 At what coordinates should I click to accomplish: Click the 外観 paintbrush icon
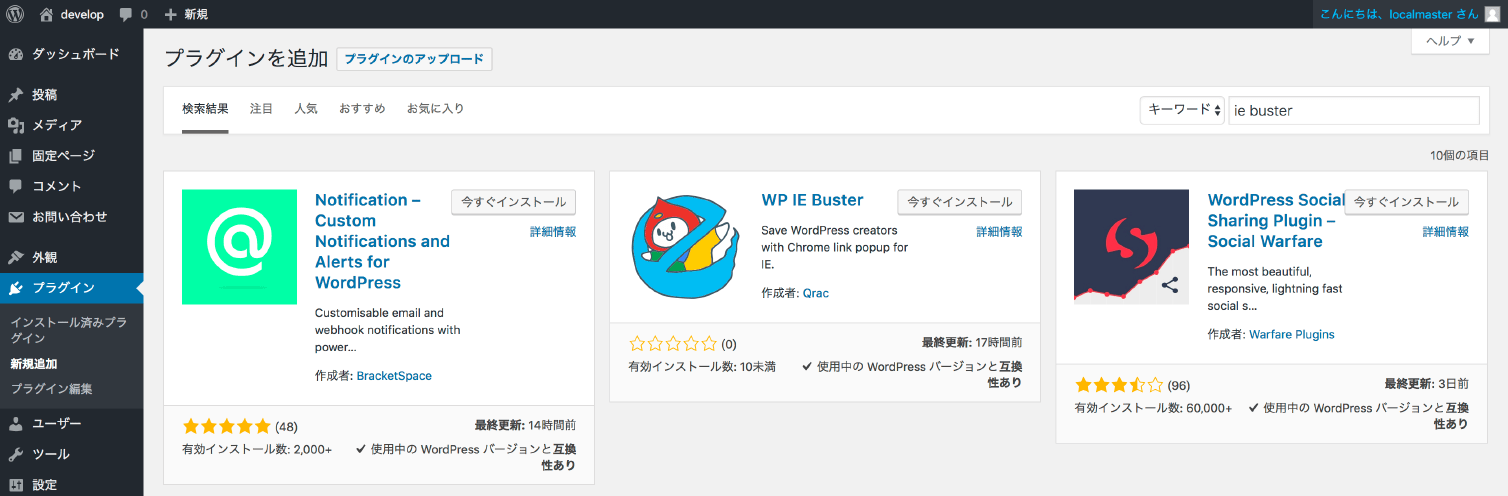coord(16,257)
